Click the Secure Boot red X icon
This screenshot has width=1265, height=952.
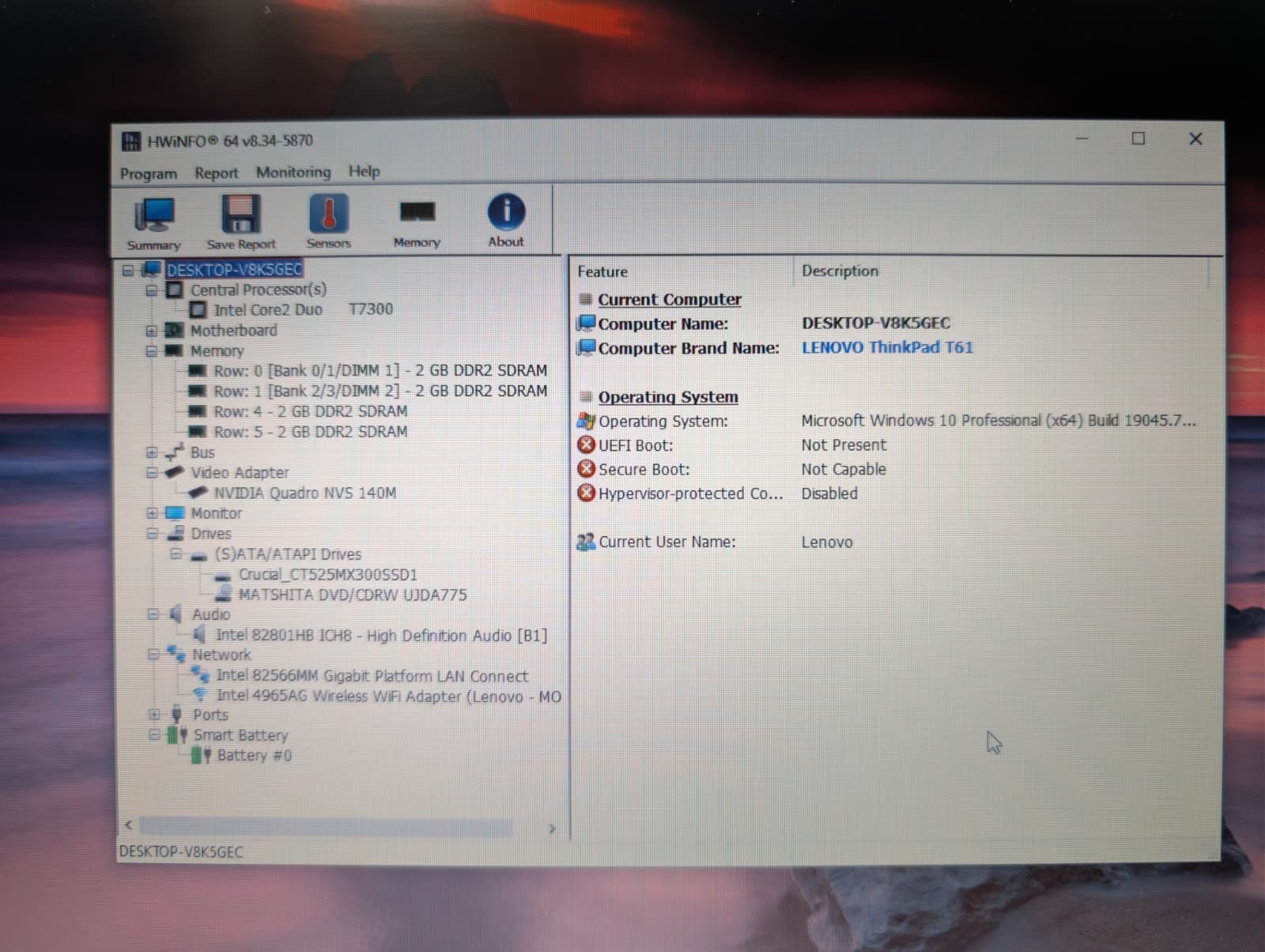[x=586, y=470]
